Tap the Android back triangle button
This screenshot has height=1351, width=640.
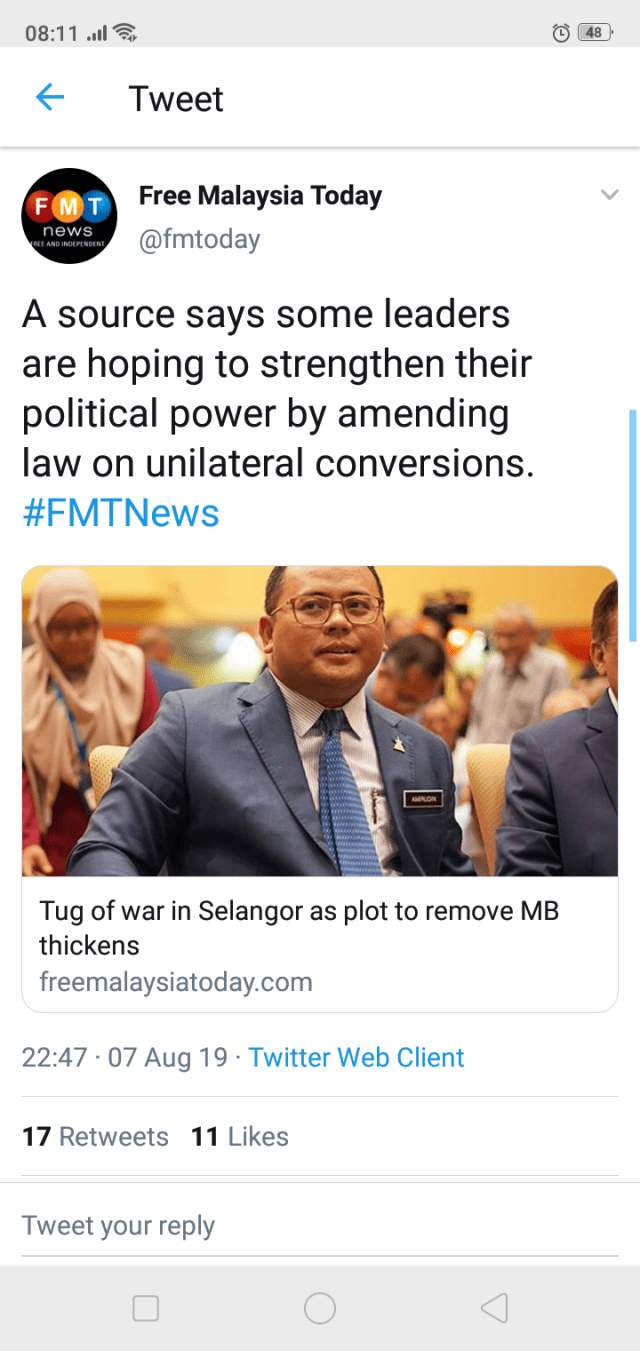[494, 1308]
